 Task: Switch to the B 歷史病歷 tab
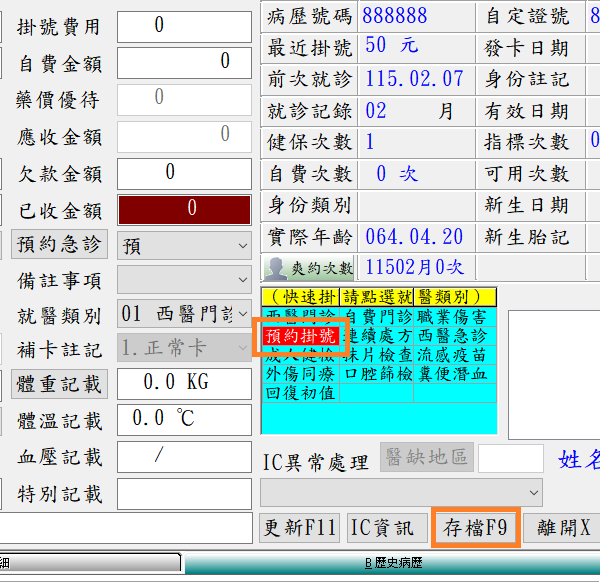point(392,563)
